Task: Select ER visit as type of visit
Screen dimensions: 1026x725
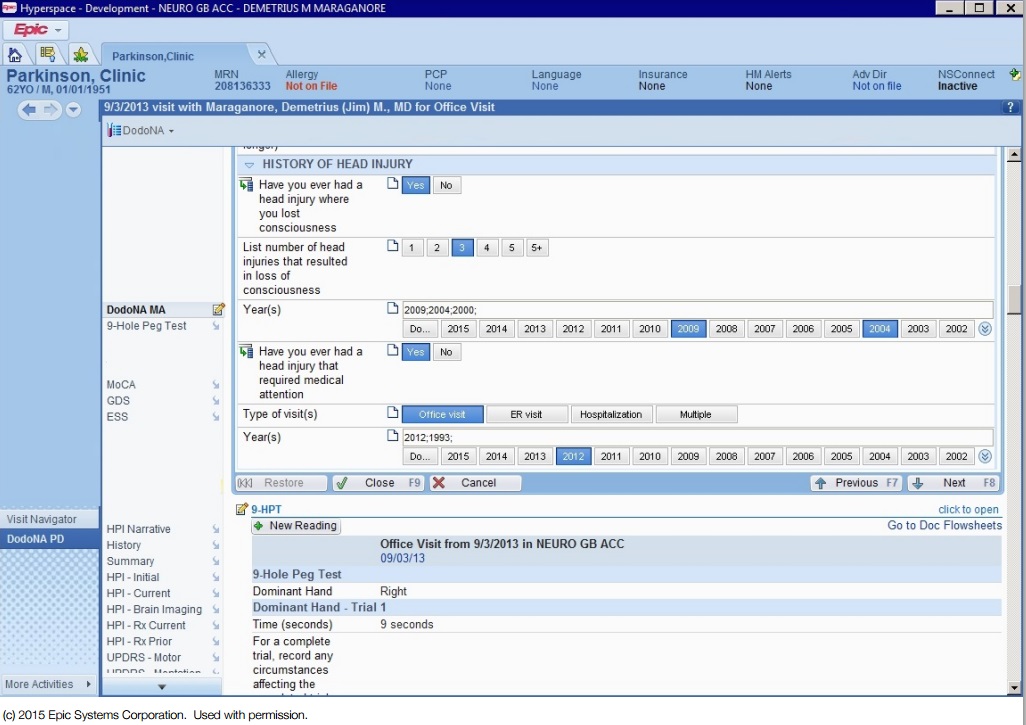Action: point(527,414)
